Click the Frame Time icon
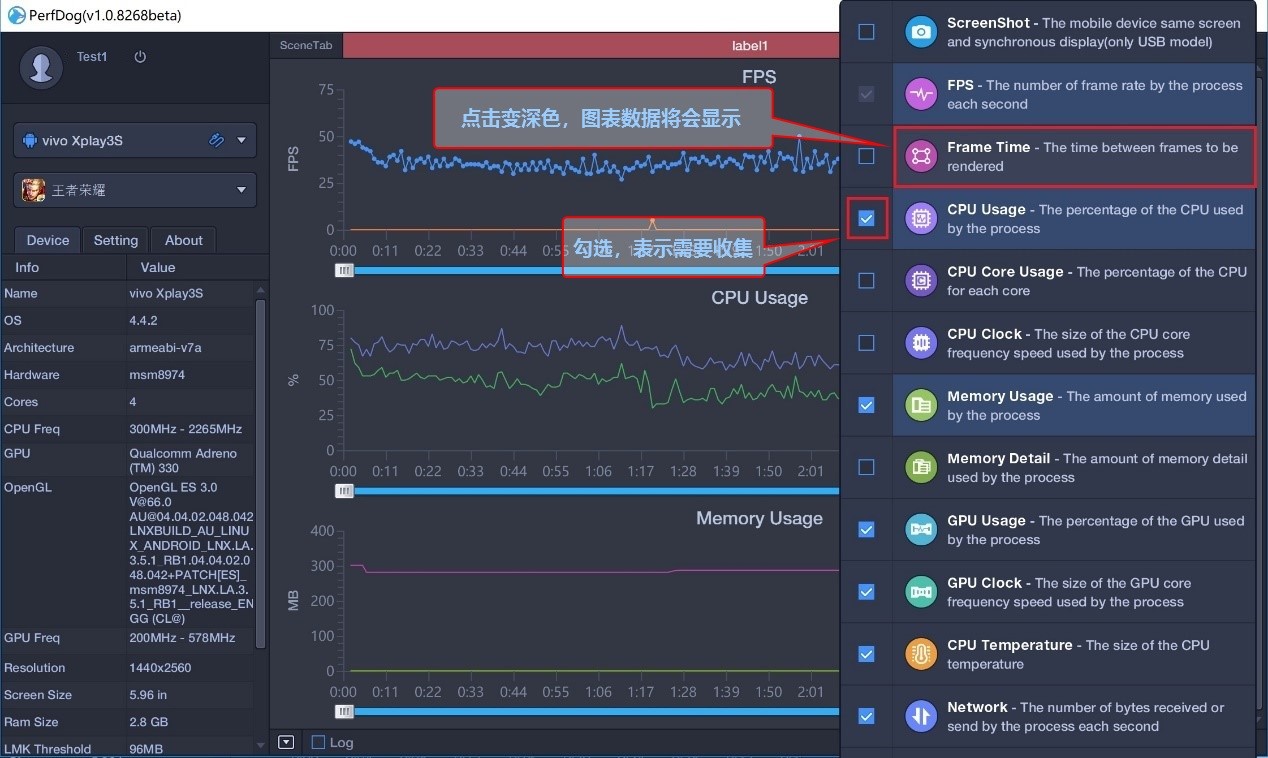The image size is (1268, 758). pos(920,156)
